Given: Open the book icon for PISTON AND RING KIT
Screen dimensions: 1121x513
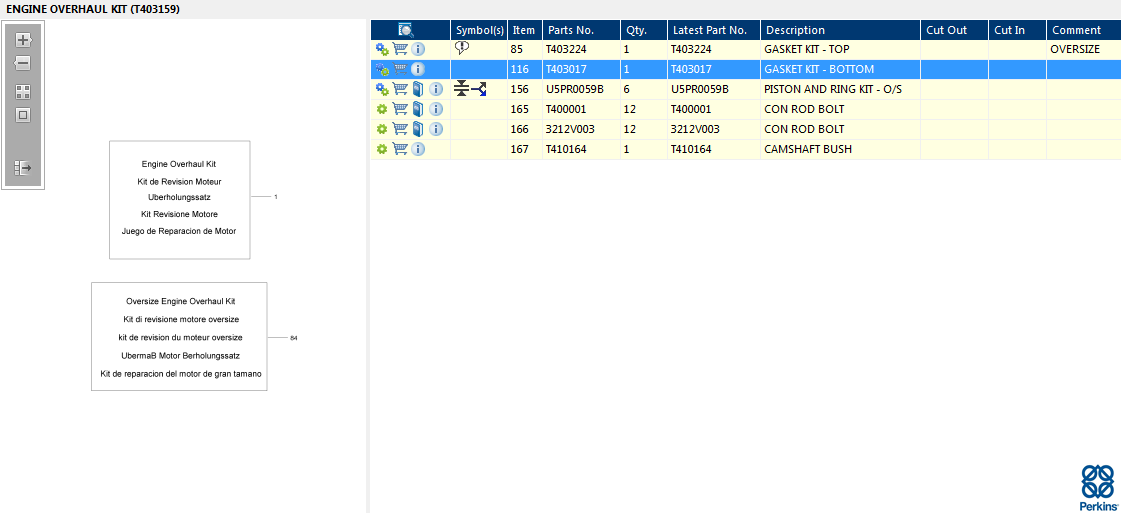Looking at the screenshot, I should 418,89.
